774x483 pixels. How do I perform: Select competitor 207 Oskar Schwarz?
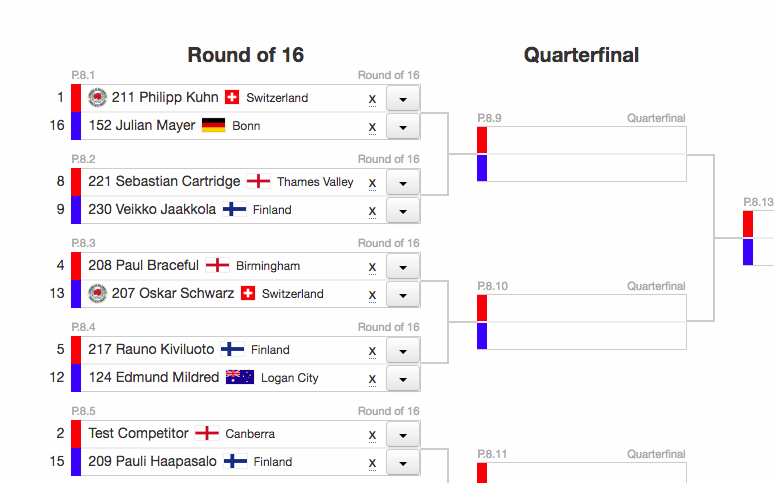point(173,294)
